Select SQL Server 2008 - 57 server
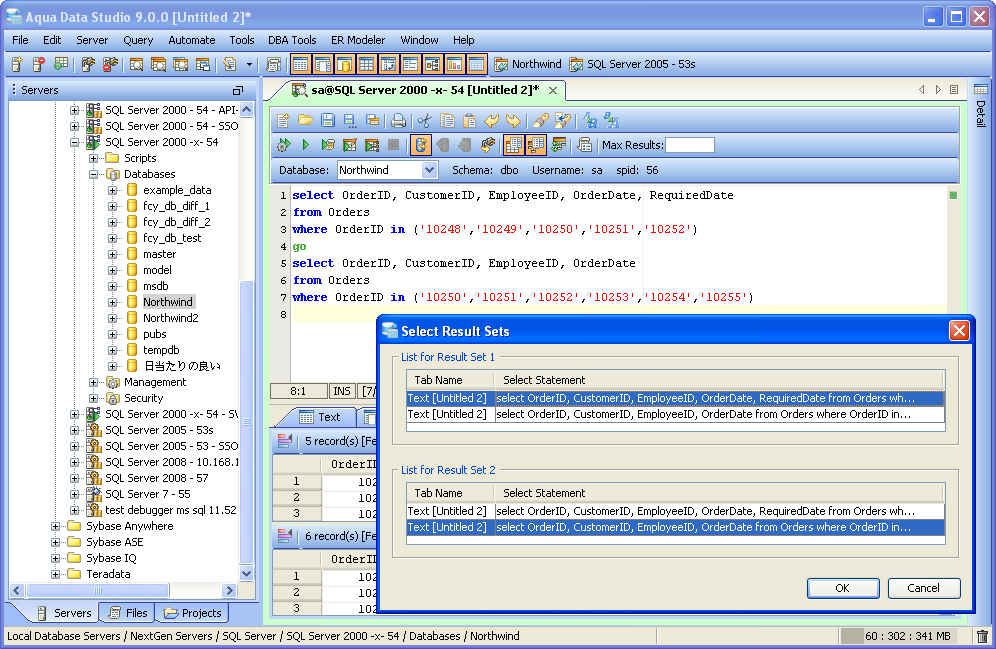The height and width of the screenshot is (649, 996). tap(156, 478)
